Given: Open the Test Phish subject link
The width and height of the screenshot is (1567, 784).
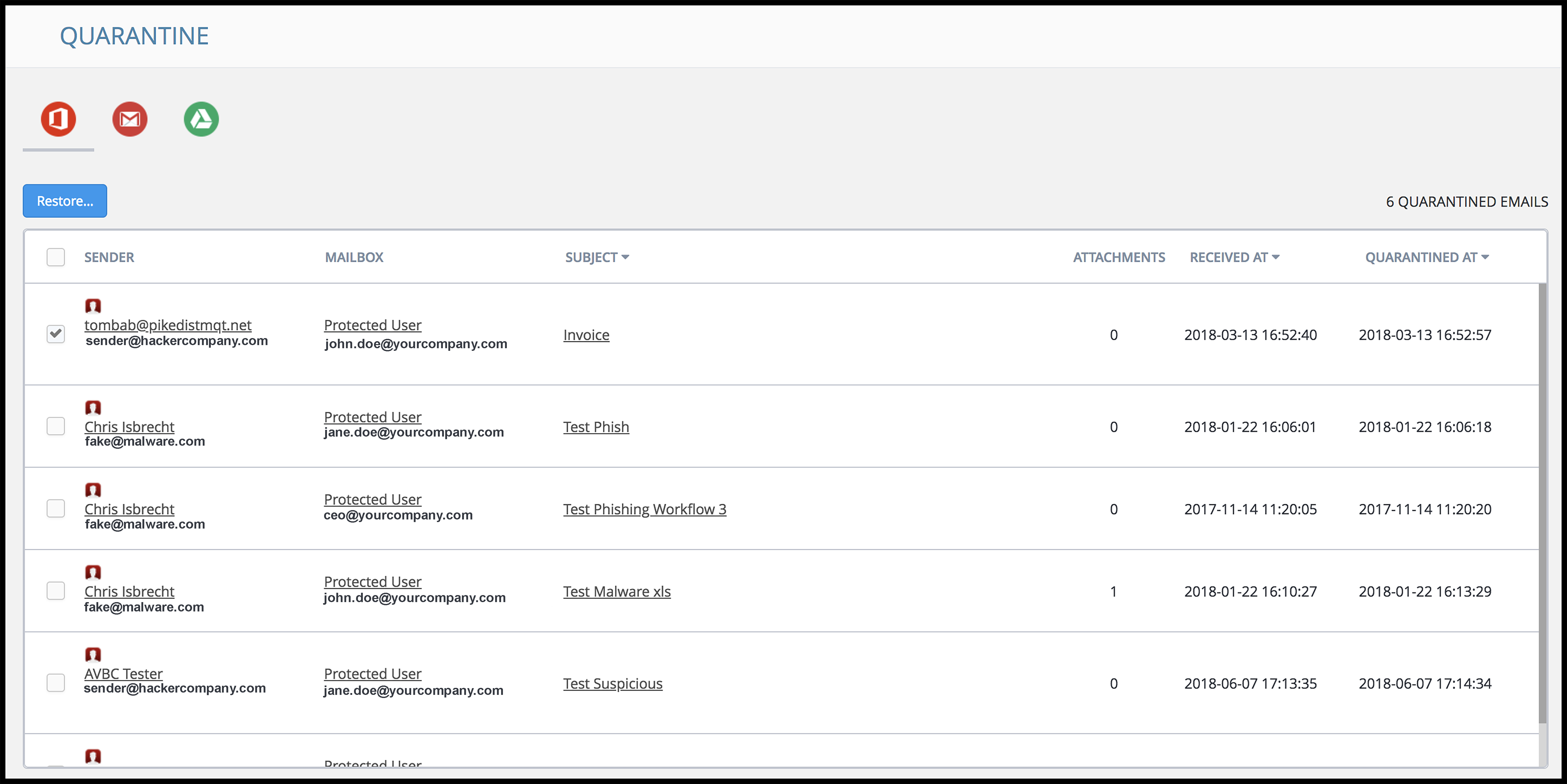Looking at the screenshot, I should coord(596,427).
